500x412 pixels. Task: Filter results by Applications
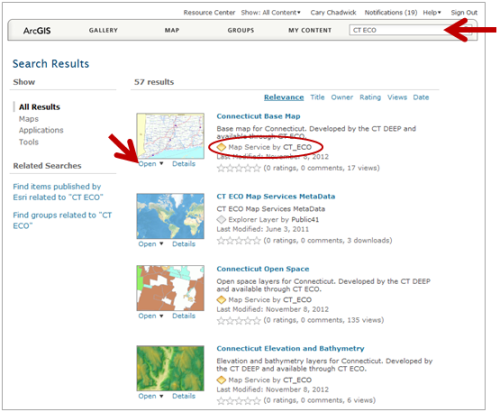(x=41, y=130)
